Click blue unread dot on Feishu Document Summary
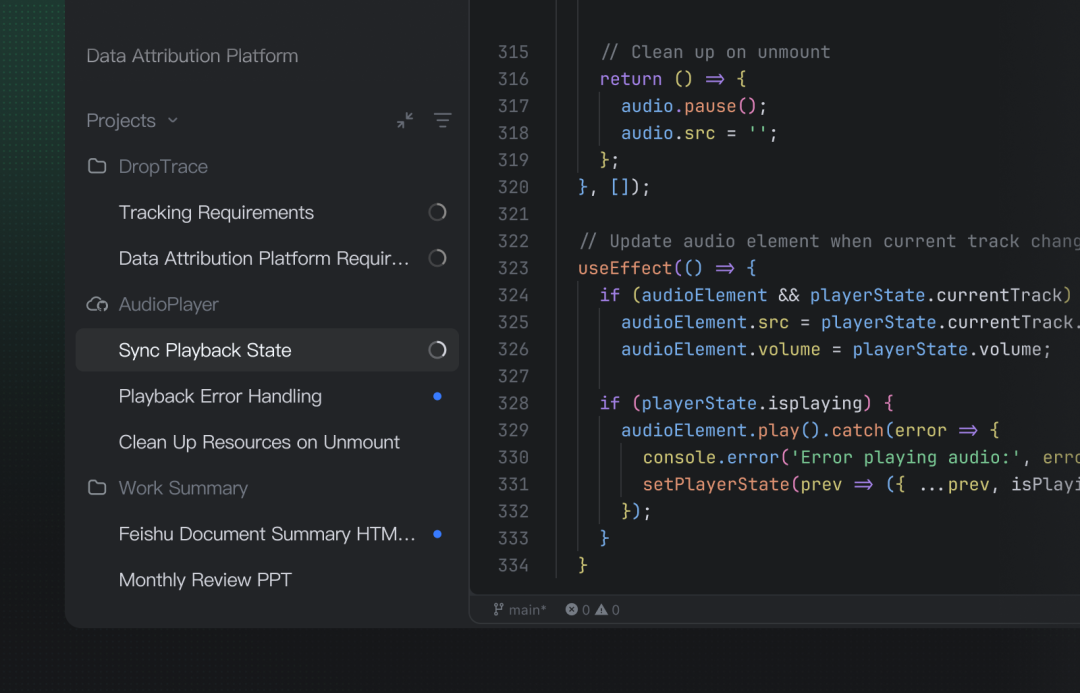This screenshot has width=1080, height=693. coord(437,534)
